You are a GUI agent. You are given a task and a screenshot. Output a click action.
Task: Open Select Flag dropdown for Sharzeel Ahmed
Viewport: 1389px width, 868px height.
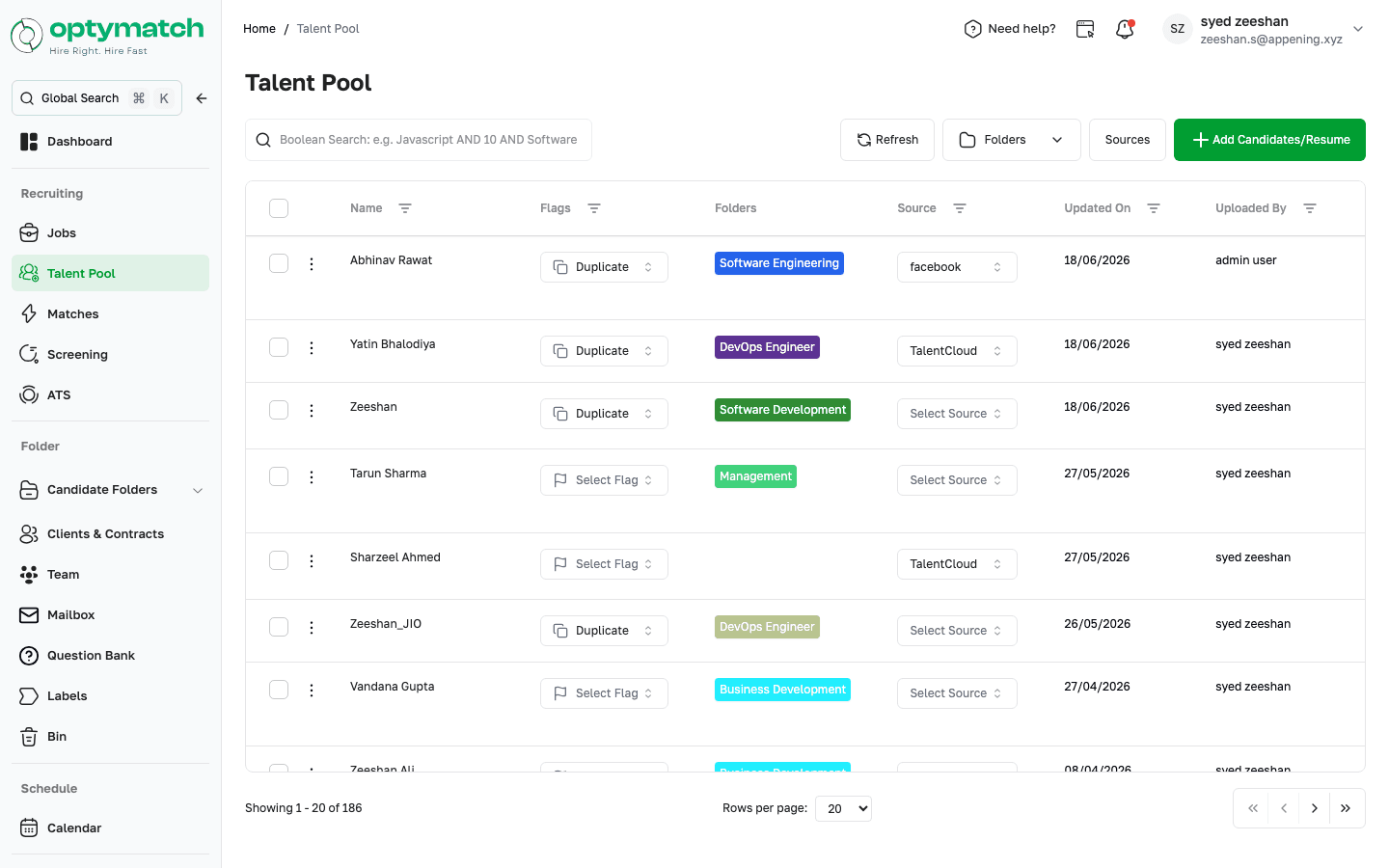click(604, 564)
